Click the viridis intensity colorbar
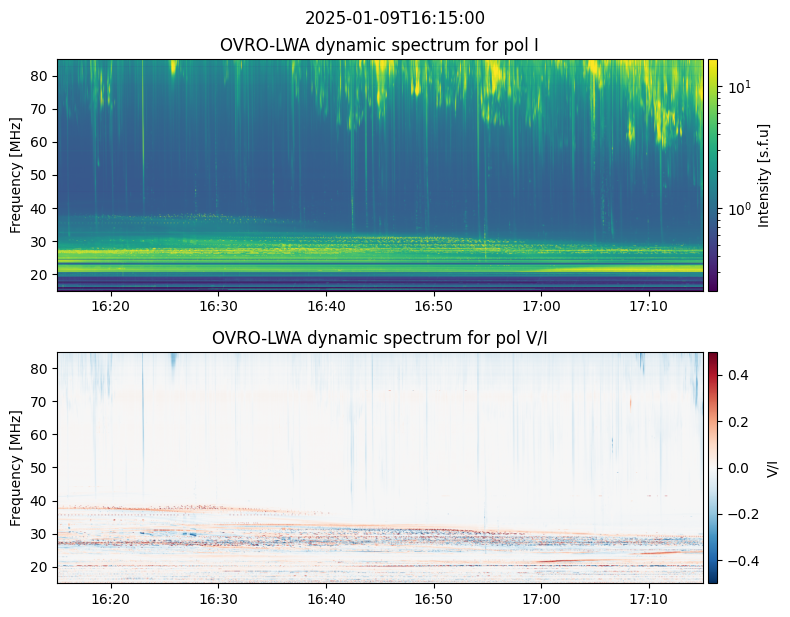 tap(713, 175)
